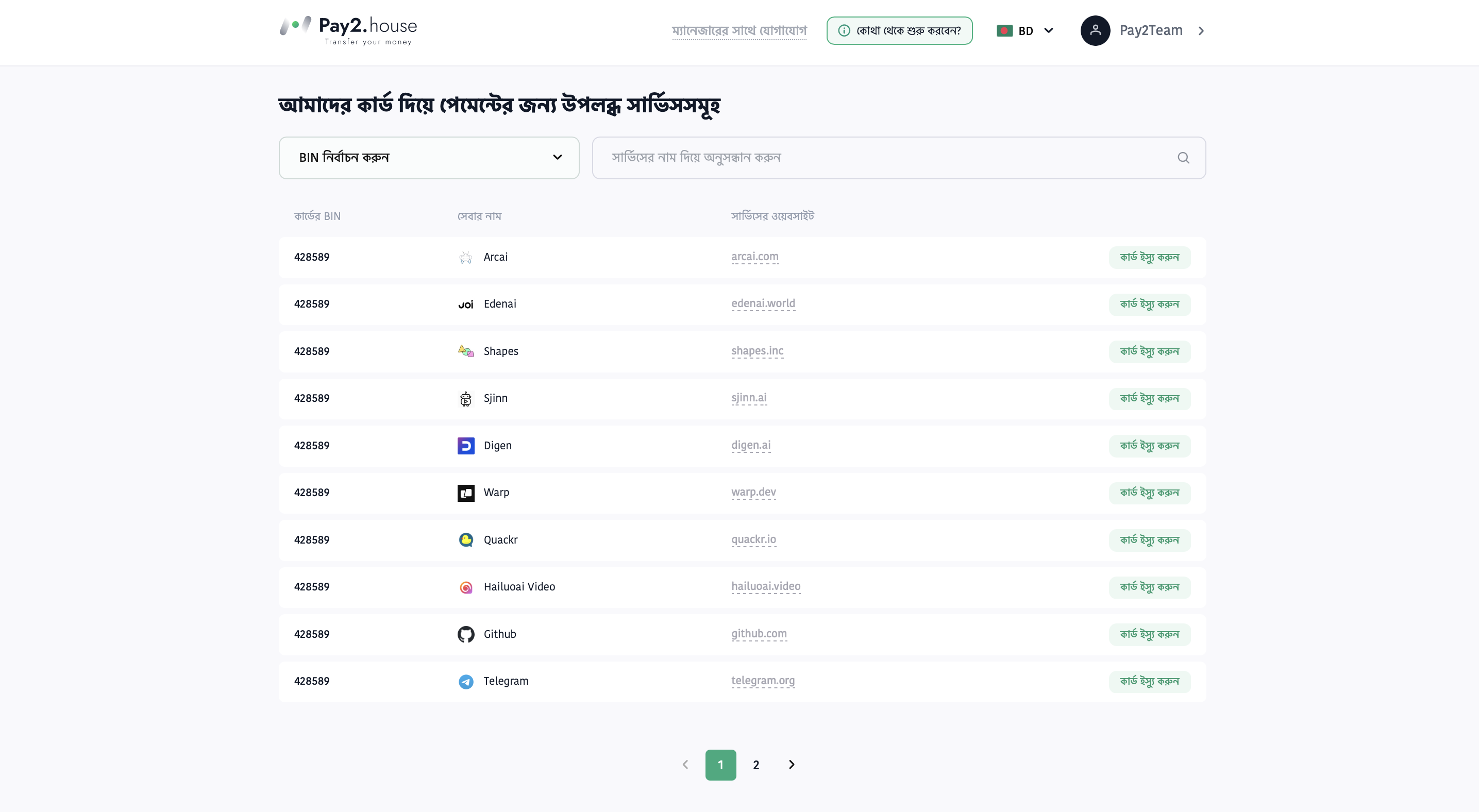Screen dimensions: 1479x812
Task: Open the 'ম্যানেজারের সাথে যোগাযোগ' link
Action: pos(739,30)
